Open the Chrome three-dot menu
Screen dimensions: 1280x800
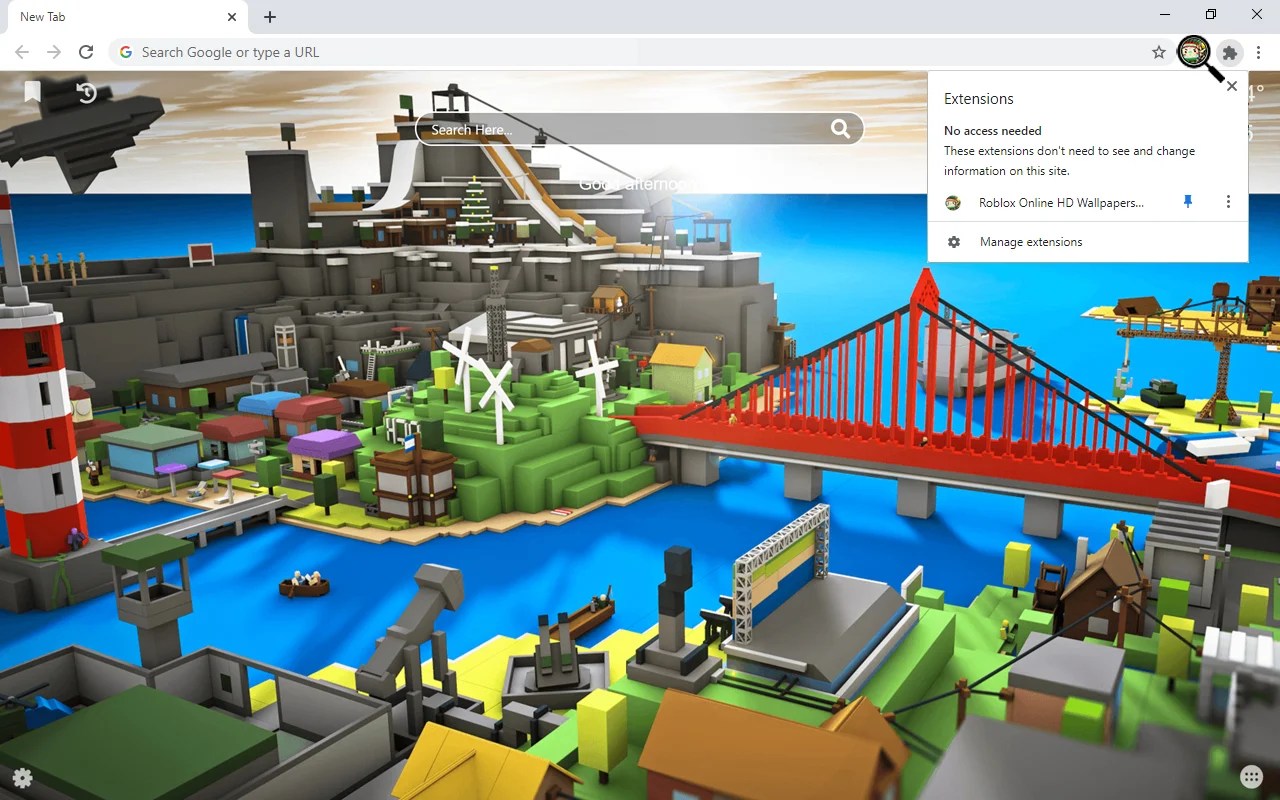(x=1259, y=52)
